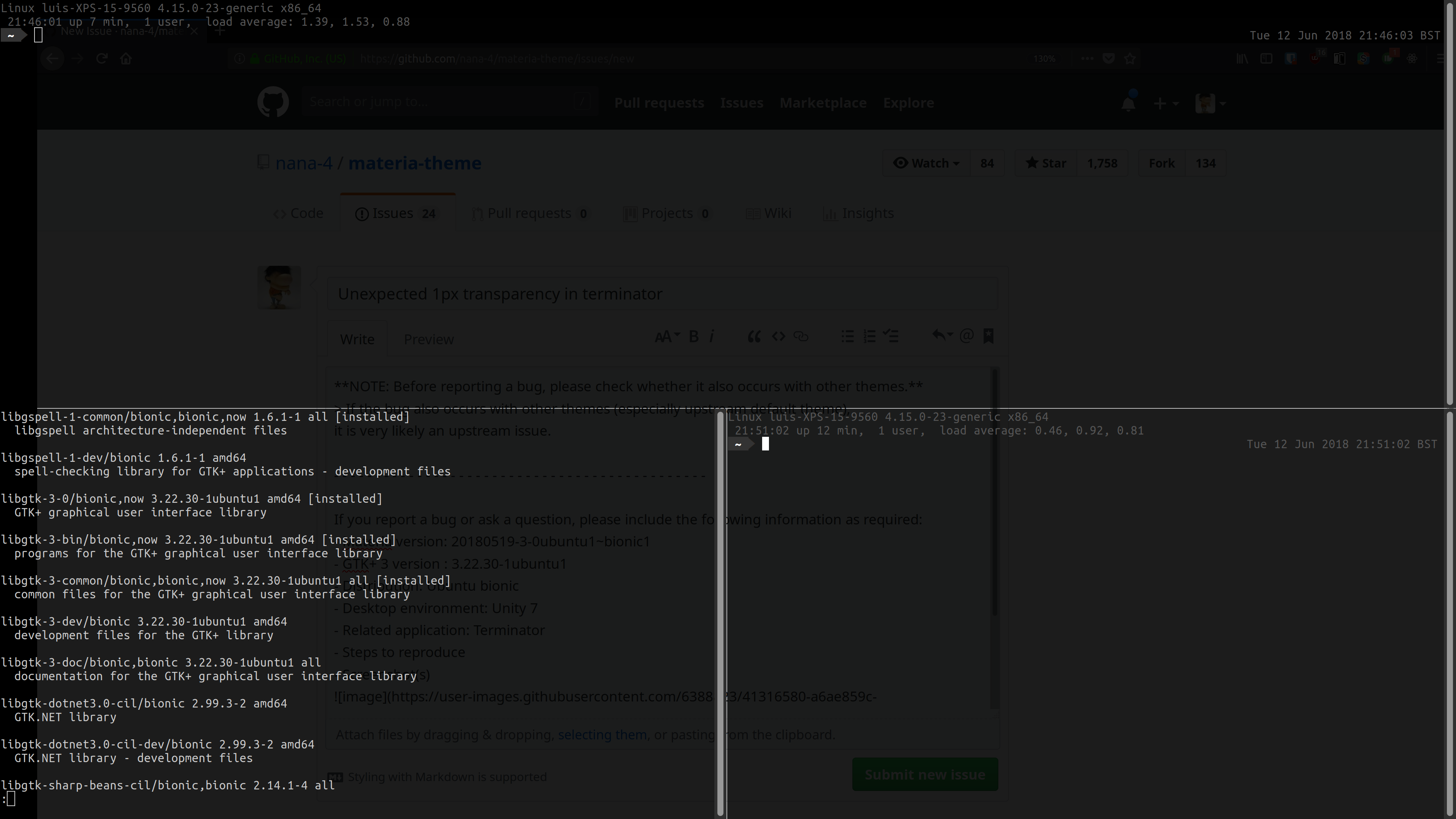This screenshot has width=1456, height=819.
Task: Reload the page in Firefox
Action: pyautogui.click(x=102, y=59)
